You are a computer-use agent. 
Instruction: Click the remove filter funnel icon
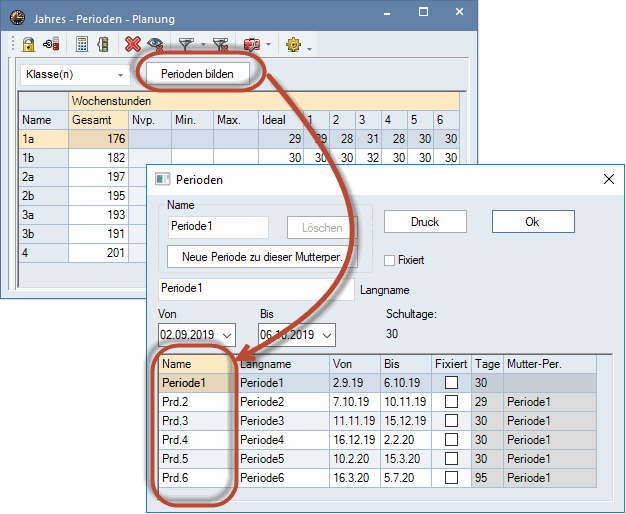pyautogui.click(x=220, y=44)
